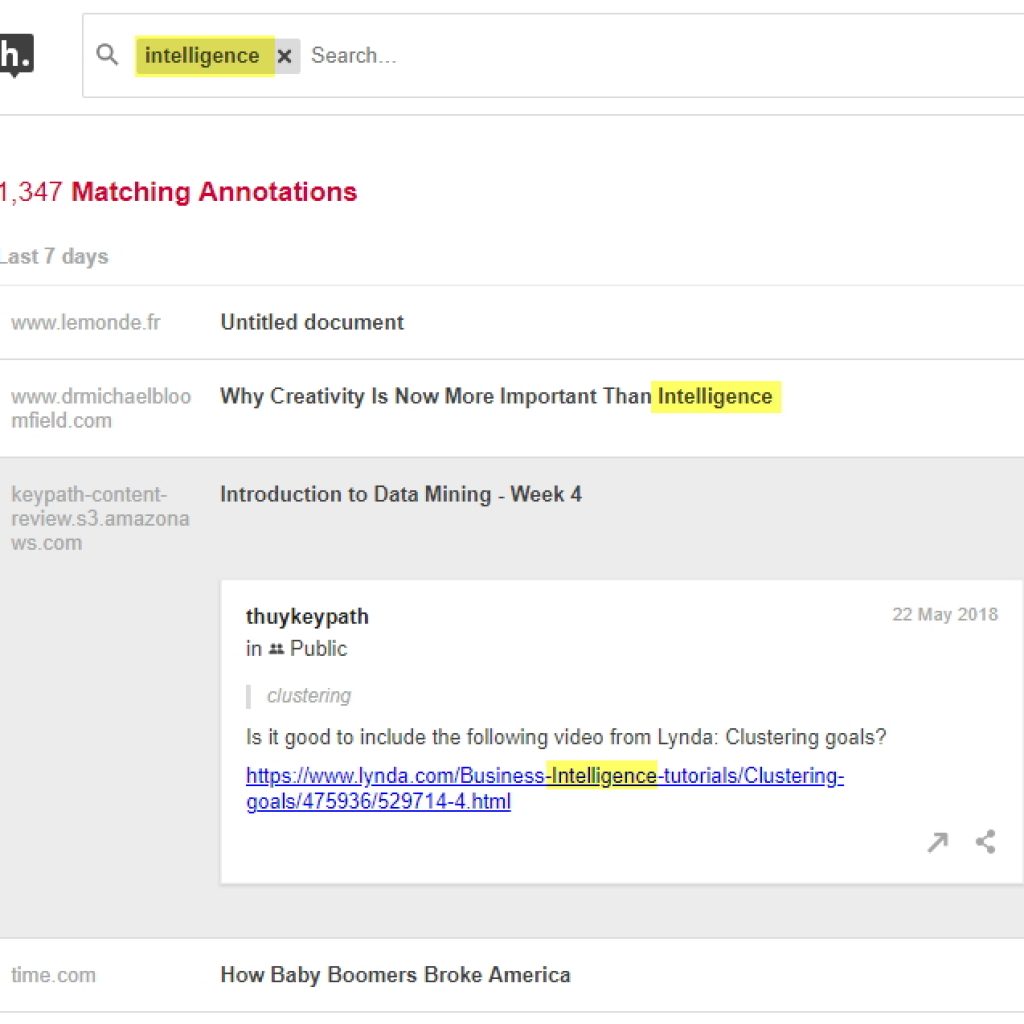The width and height of the screenshot is (1024, 1024).
Task: Click keypath-content-review.s3.amazonaws.com domain
Action: pos(101,519)
